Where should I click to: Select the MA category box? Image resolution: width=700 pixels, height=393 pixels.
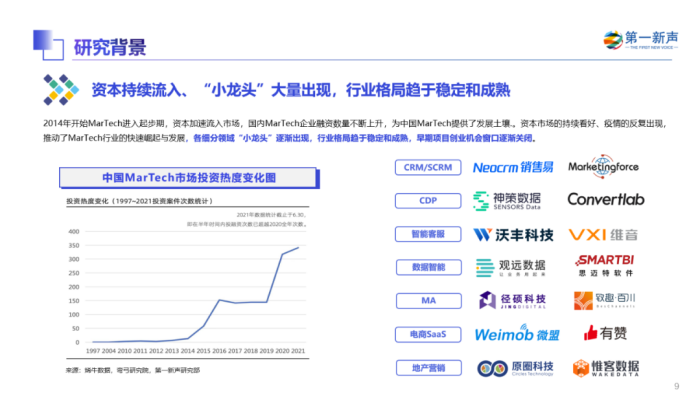(429, 301)
